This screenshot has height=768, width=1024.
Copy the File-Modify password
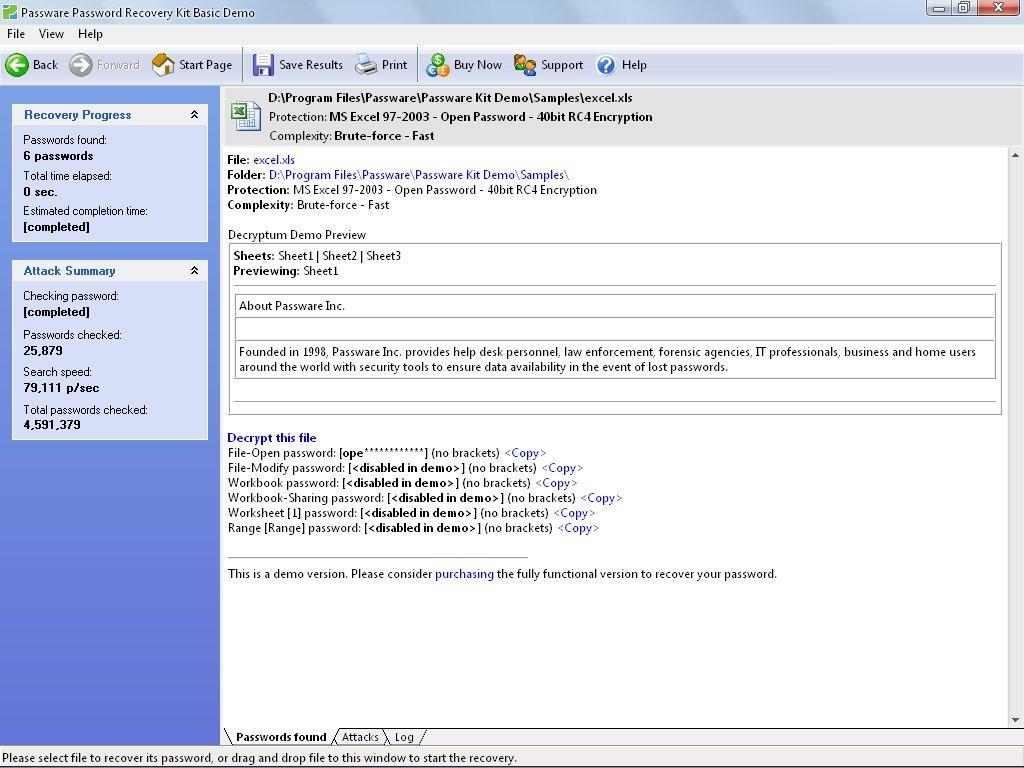tap(562, 468)
